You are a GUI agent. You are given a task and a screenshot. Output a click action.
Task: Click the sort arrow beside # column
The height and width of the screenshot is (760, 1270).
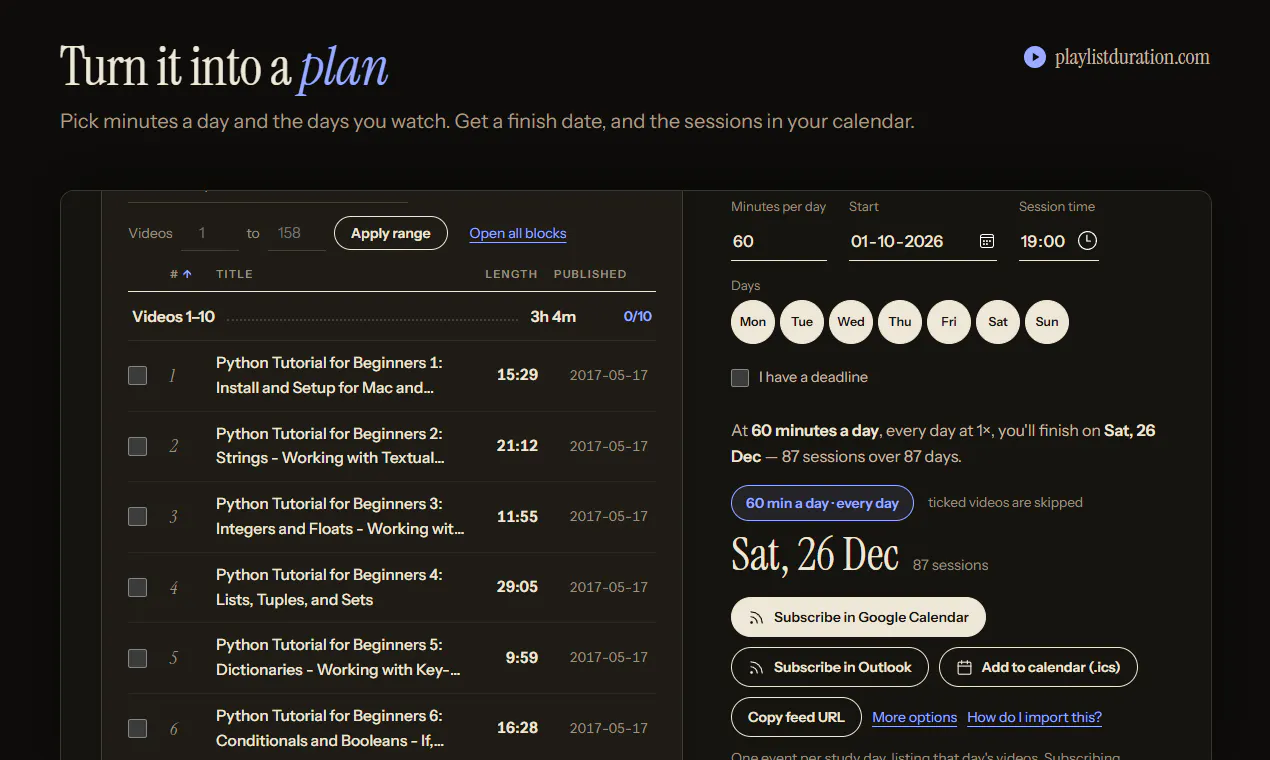click(x=187, y=274)
